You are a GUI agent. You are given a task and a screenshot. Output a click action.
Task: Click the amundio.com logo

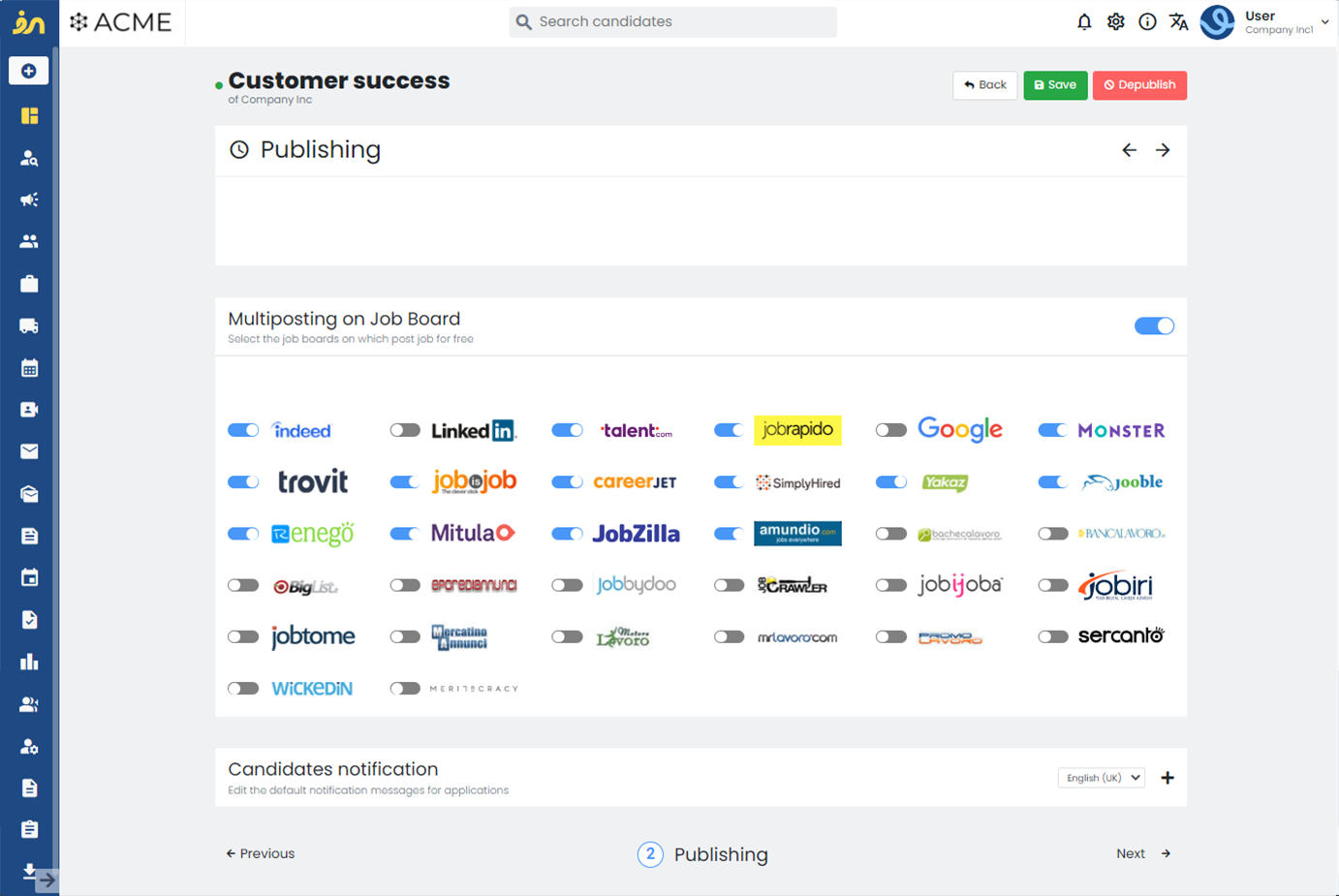797,534
